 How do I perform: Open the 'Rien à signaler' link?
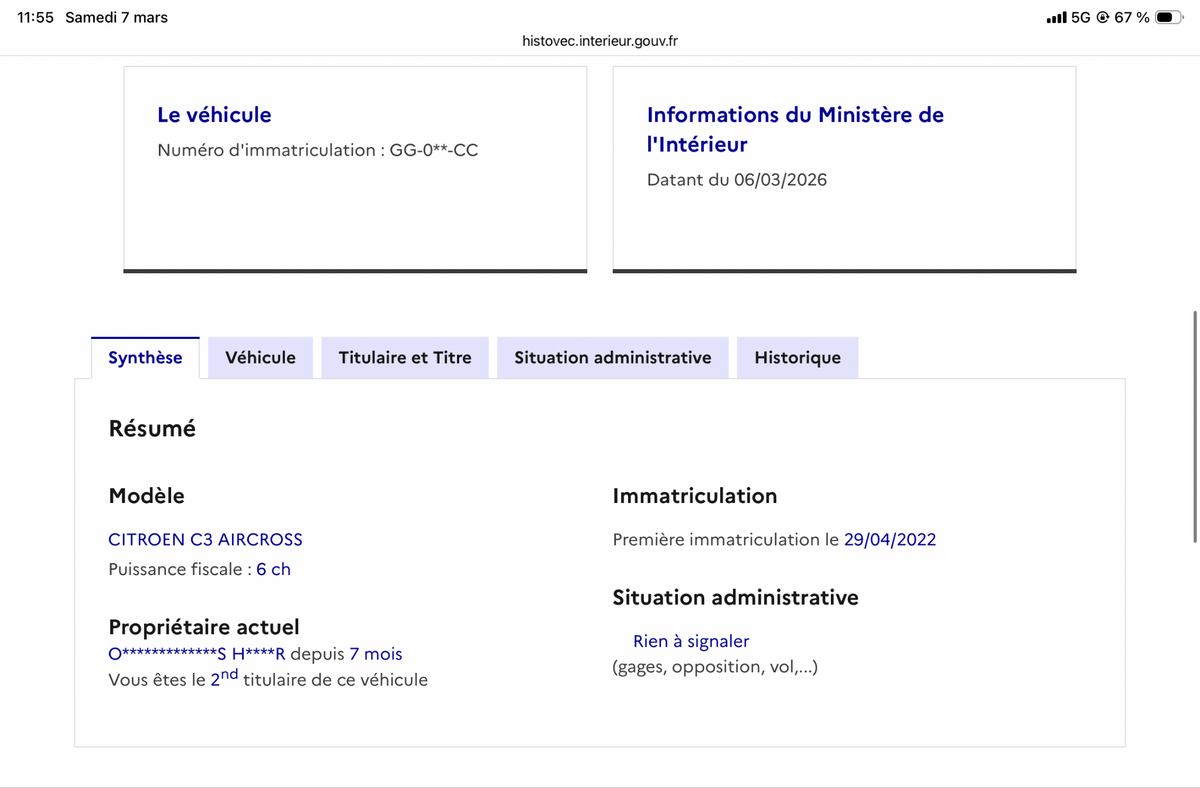coord(690,641)
